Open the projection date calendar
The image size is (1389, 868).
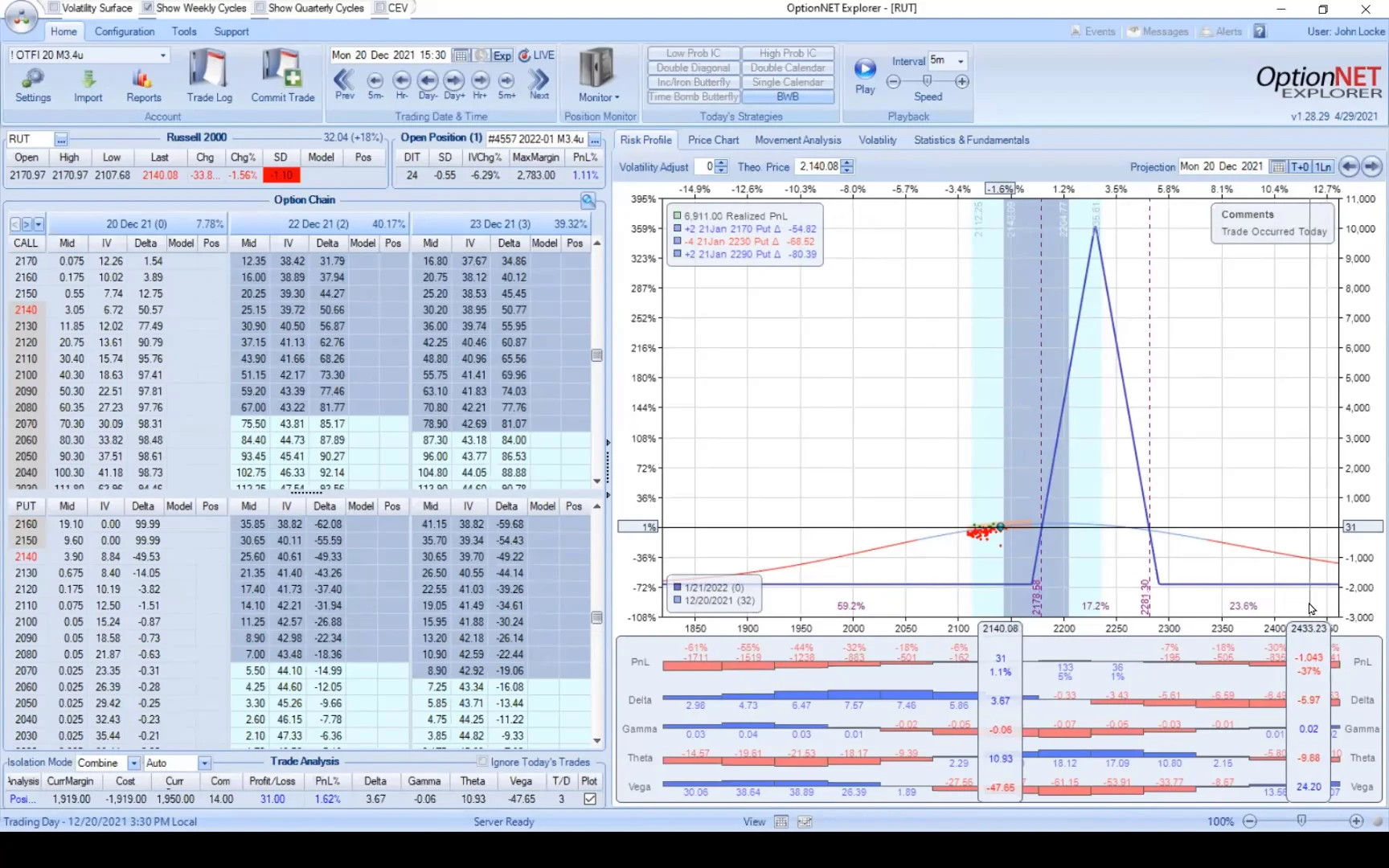click(x=1277, y=166)
